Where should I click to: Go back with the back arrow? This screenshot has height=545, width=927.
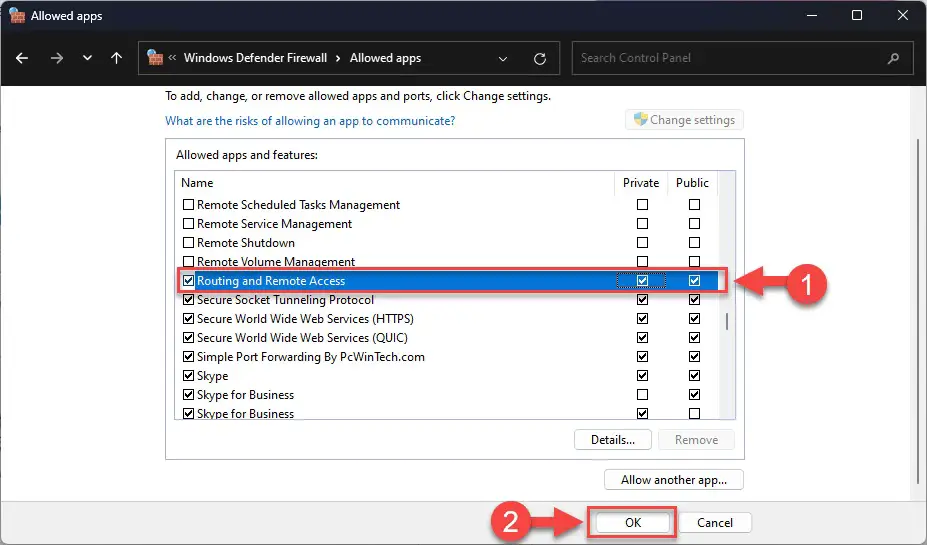[22, 58]
